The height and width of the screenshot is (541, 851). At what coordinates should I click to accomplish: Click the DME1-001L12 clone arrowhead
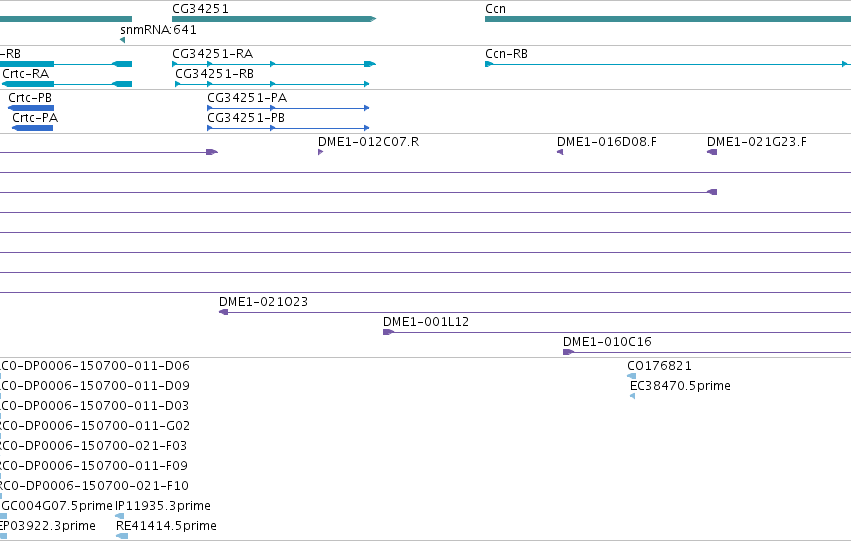389,332
